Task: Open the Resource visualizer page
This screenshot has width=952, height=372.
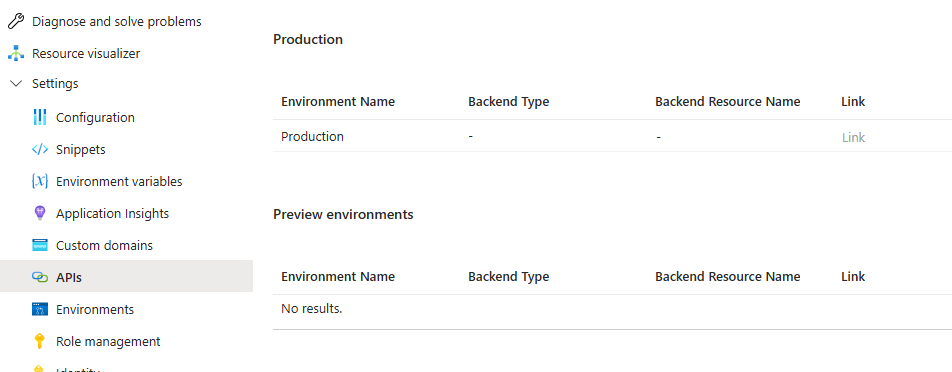Action: 86,53
